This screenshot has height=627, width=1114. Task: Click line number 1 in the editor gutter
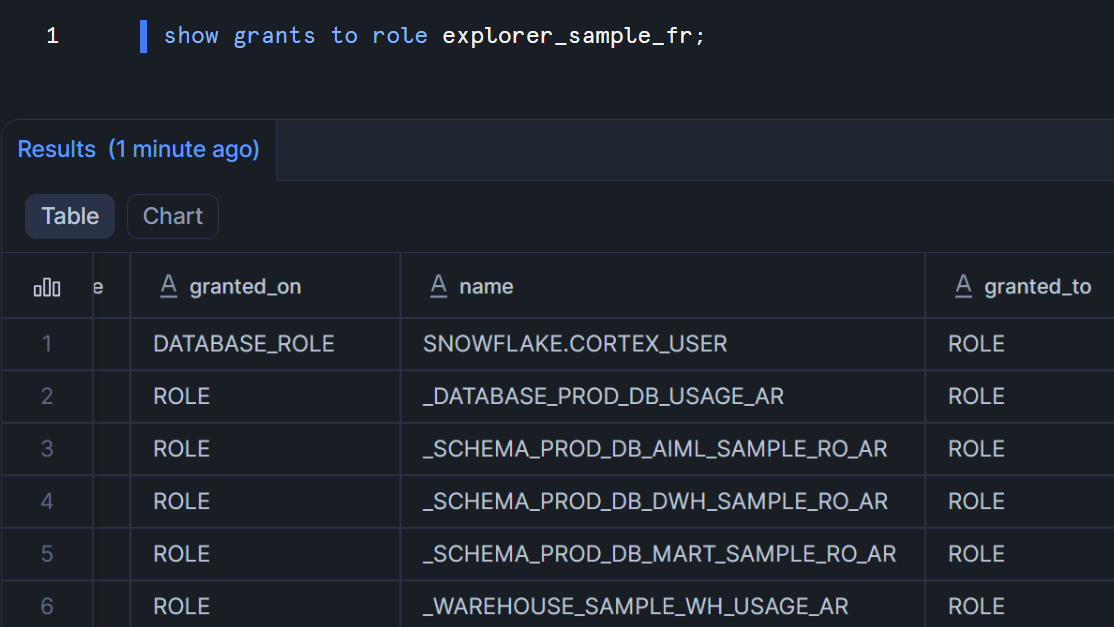tap(52, 37)
